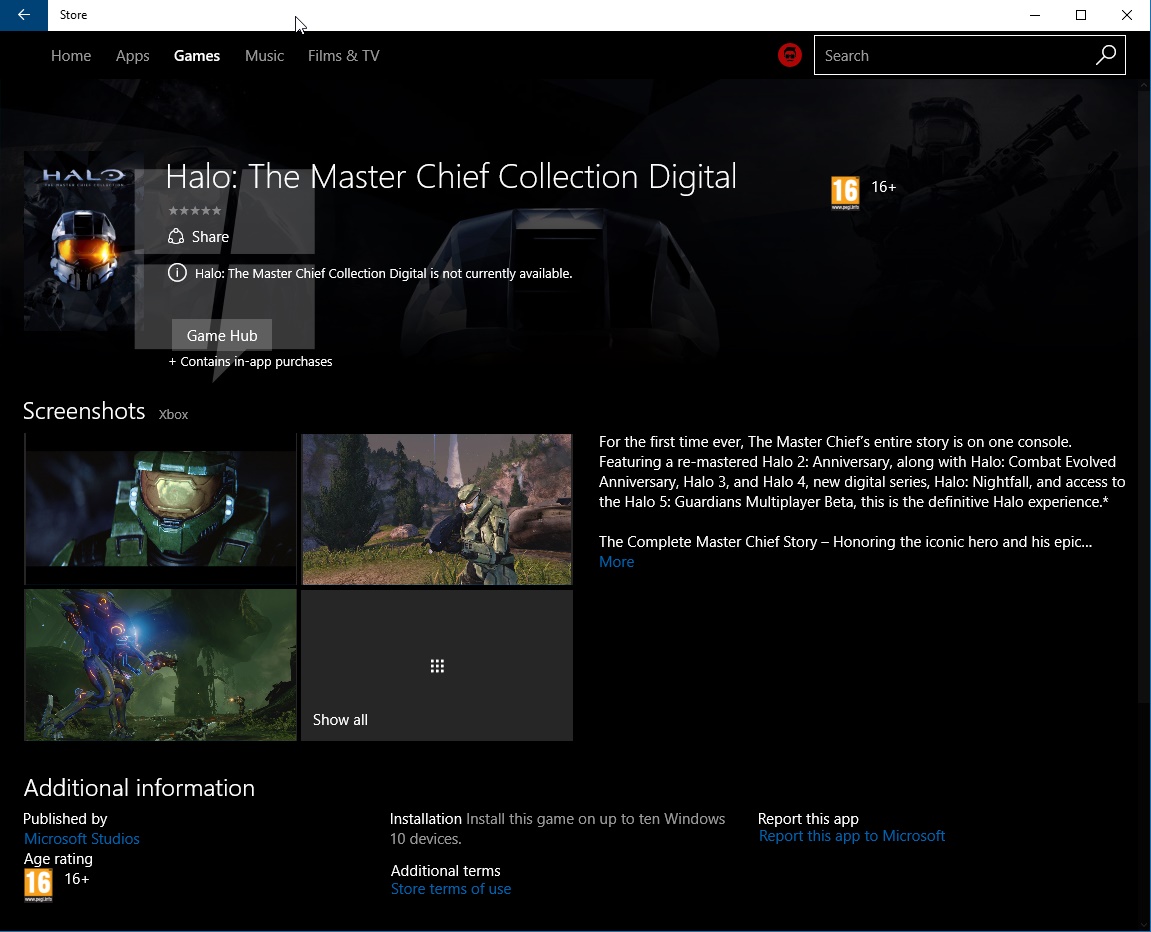Open the blue alien creature screenshot
Viewport: 1151px width, 932px height.
coord(160,665)
